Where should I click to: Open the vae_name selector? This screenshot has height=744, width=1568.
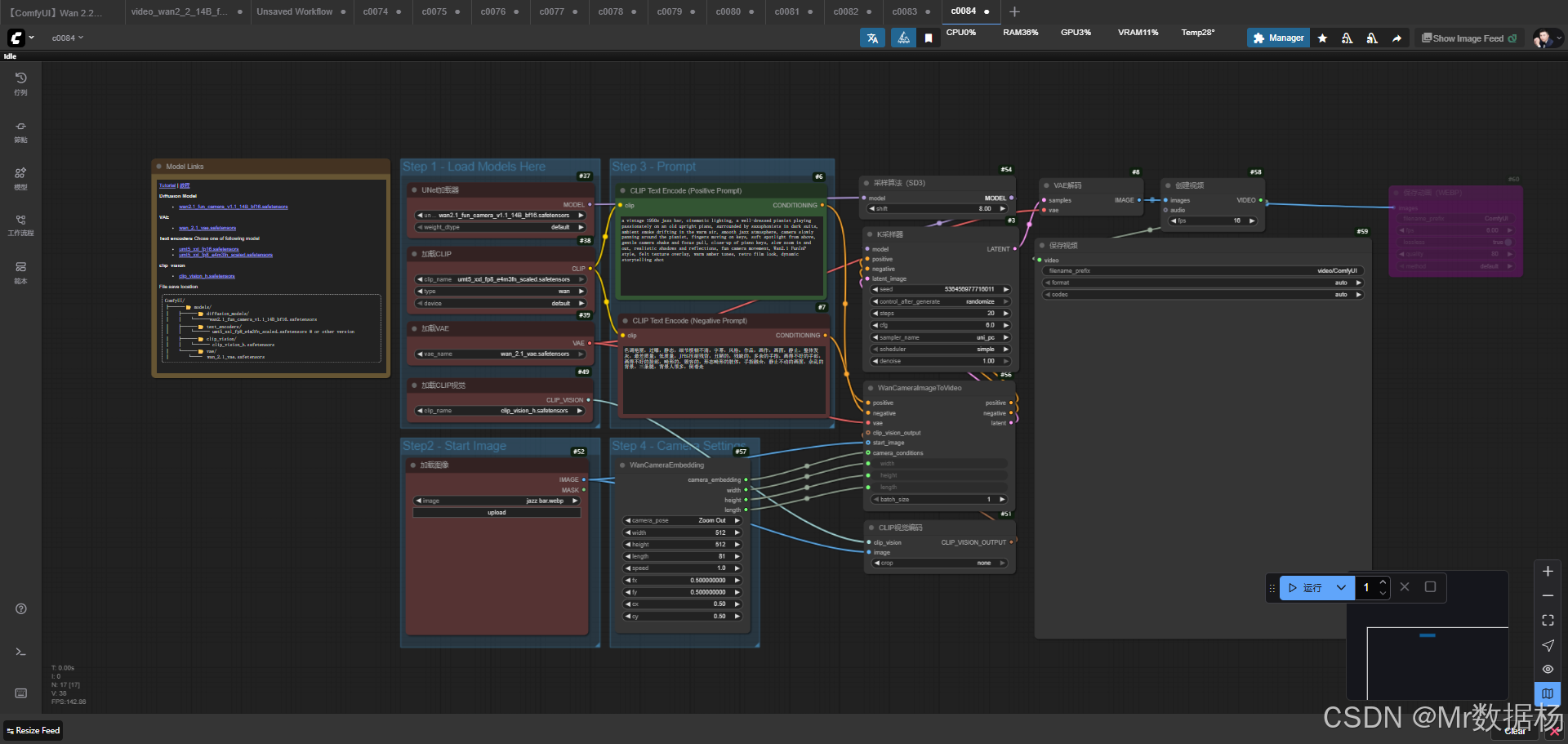(x=501, y=354)
